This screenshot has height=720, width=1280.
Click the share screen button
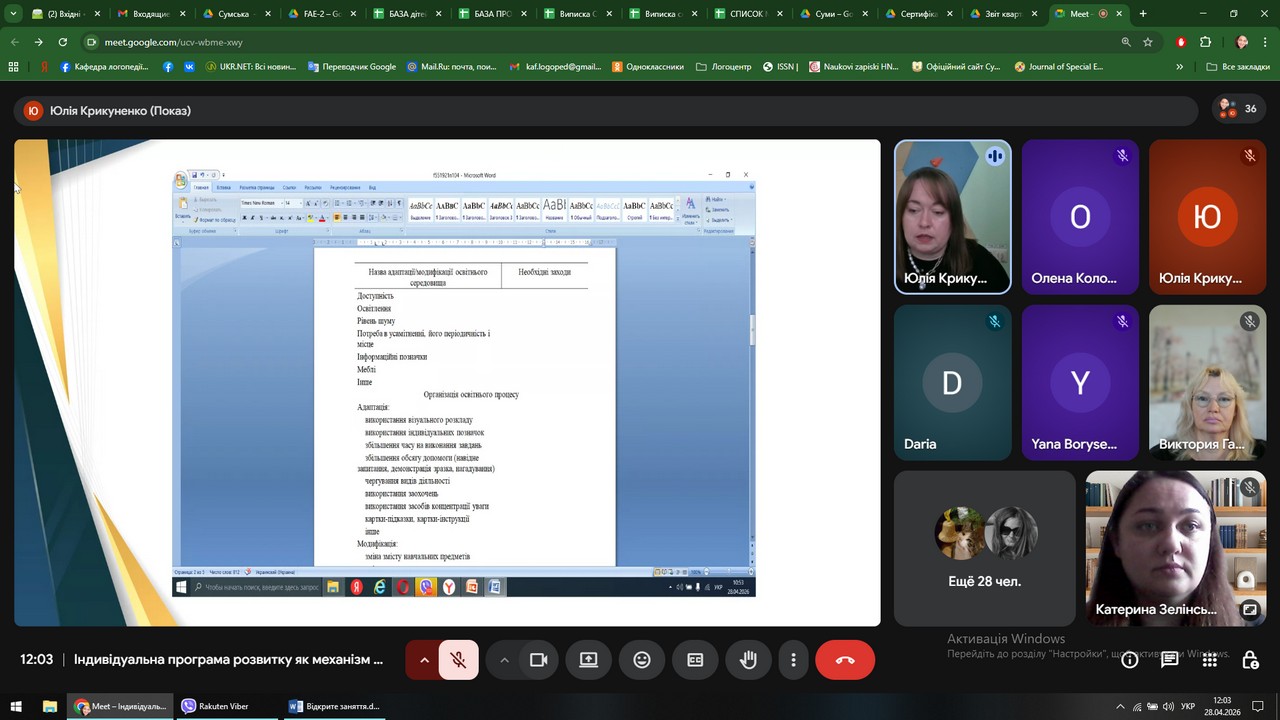click(588, 660)
